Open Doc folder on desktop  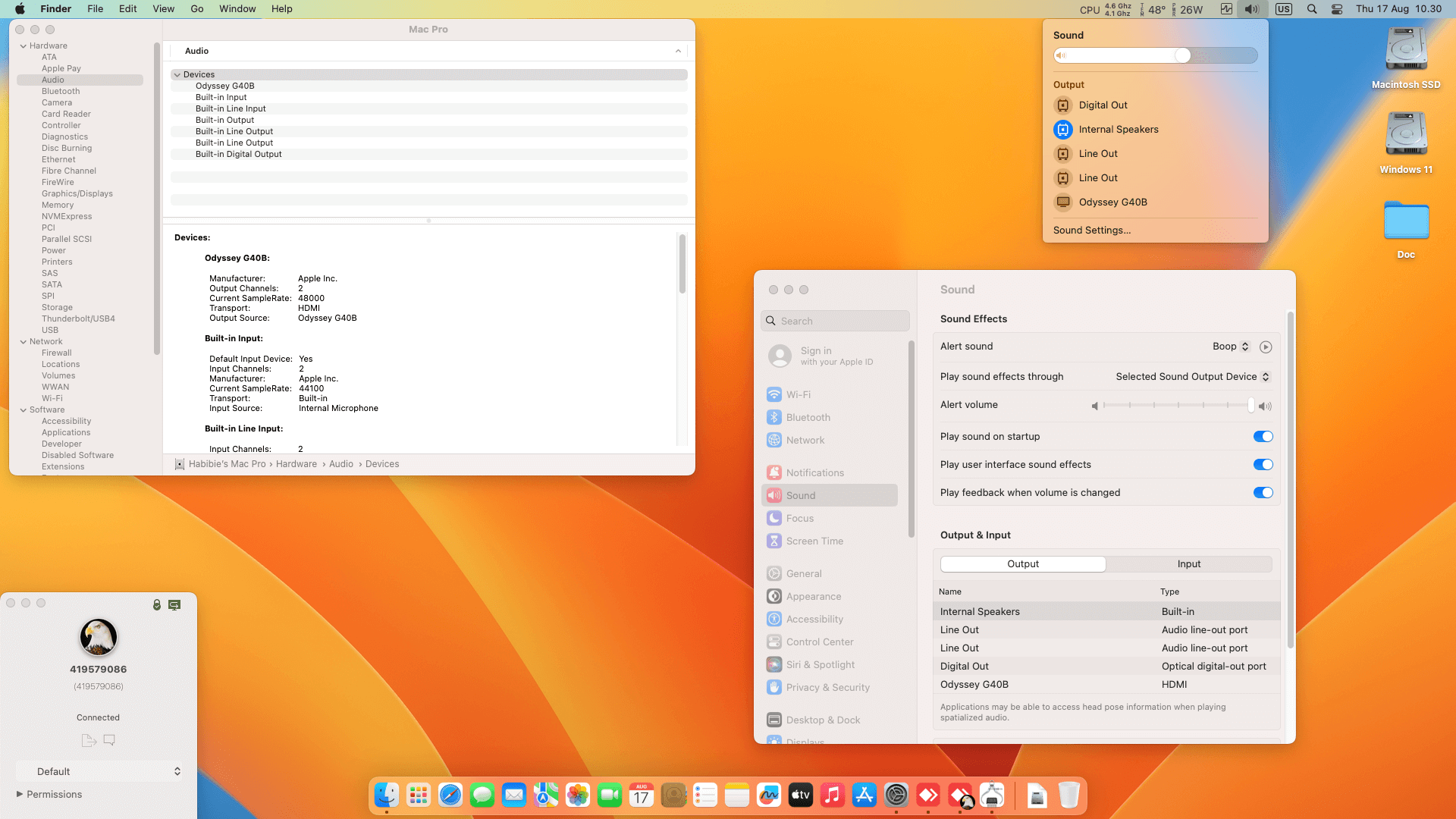tap(1406, 229)
